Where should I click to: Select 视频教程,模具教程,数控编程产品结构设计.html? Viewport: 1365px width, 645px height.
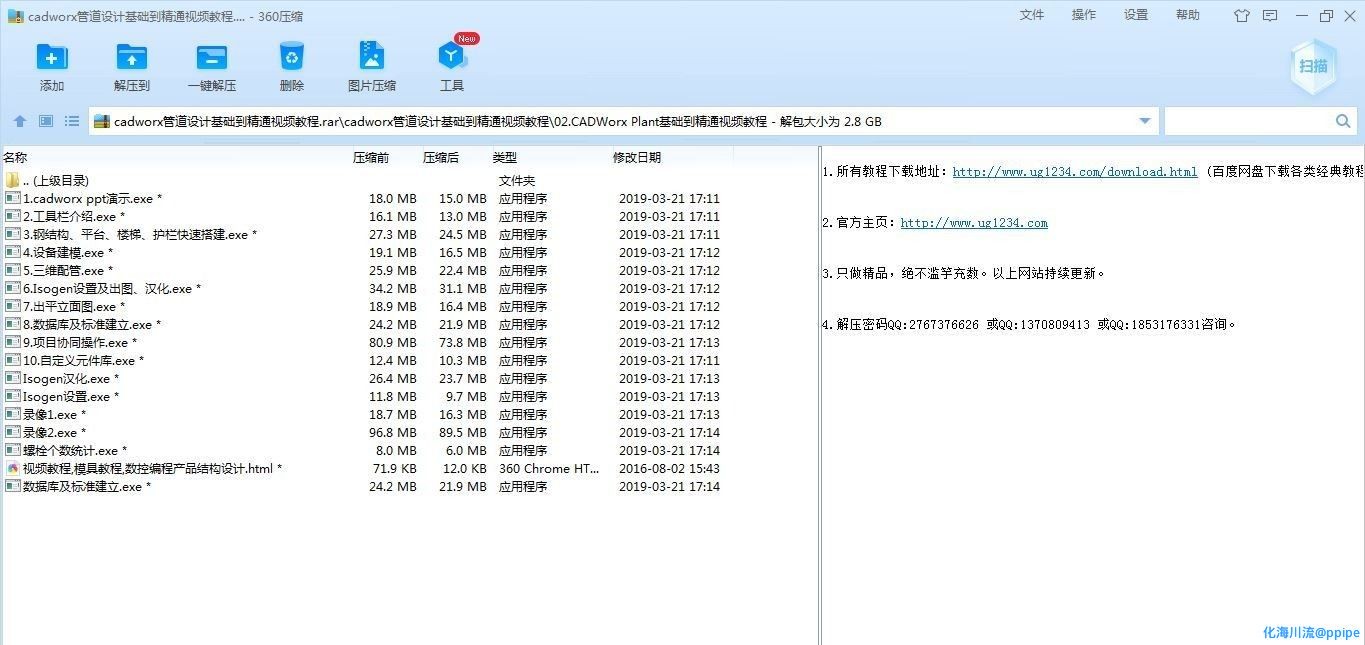click(152, 469)
